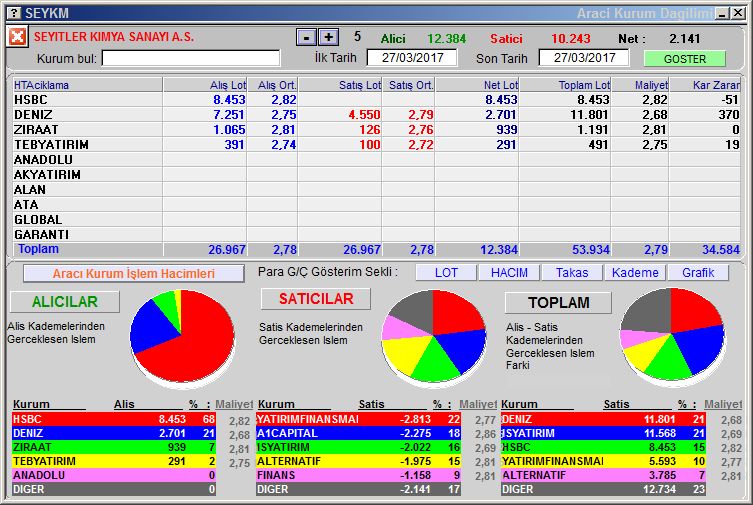Click blue DENIZ row in buyers list
The width and height of the screenshot is (753, 505).
click(x=114, y=433)
